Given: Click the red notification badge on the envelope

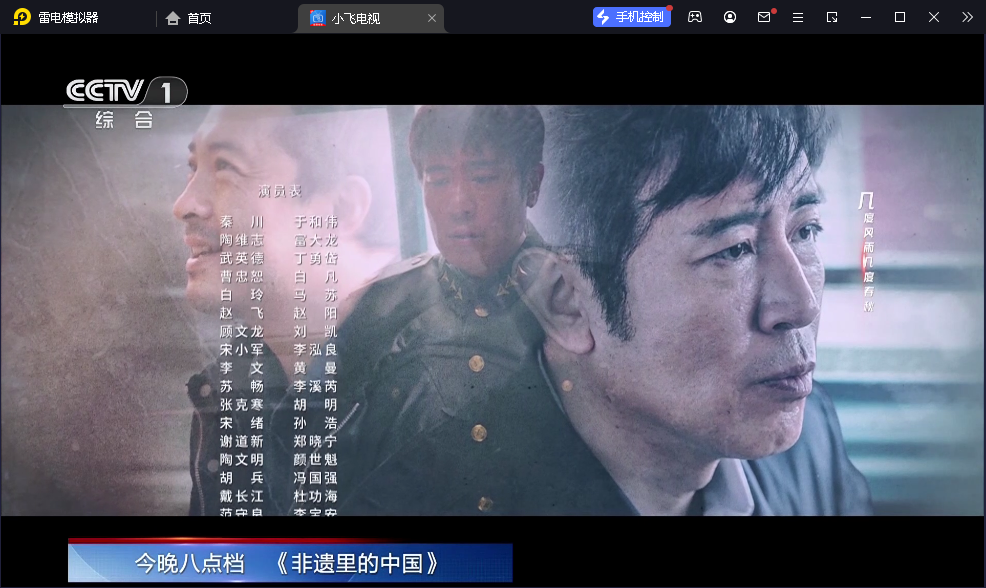Looking at the screenshot, I should click(x=772, y=10).
